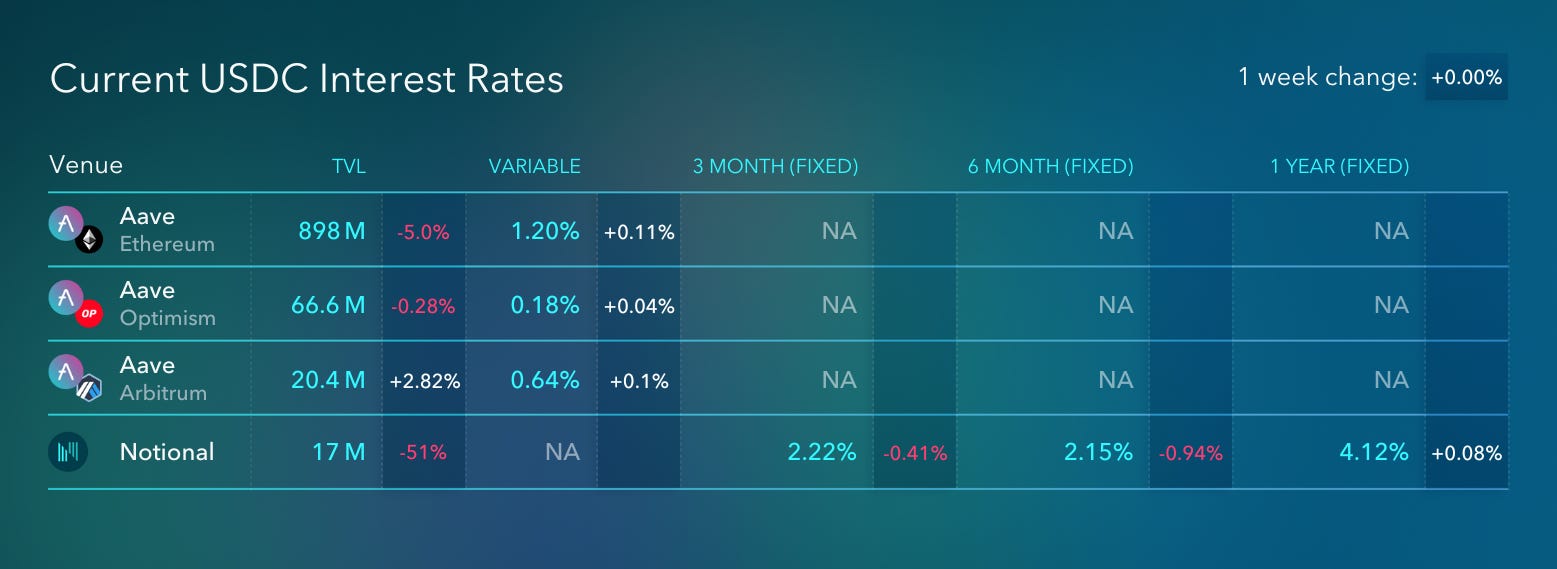The height and width of the screenshot is (569, 1557).
Task: Click the Notional logo icon
Action: click(68, 452)
